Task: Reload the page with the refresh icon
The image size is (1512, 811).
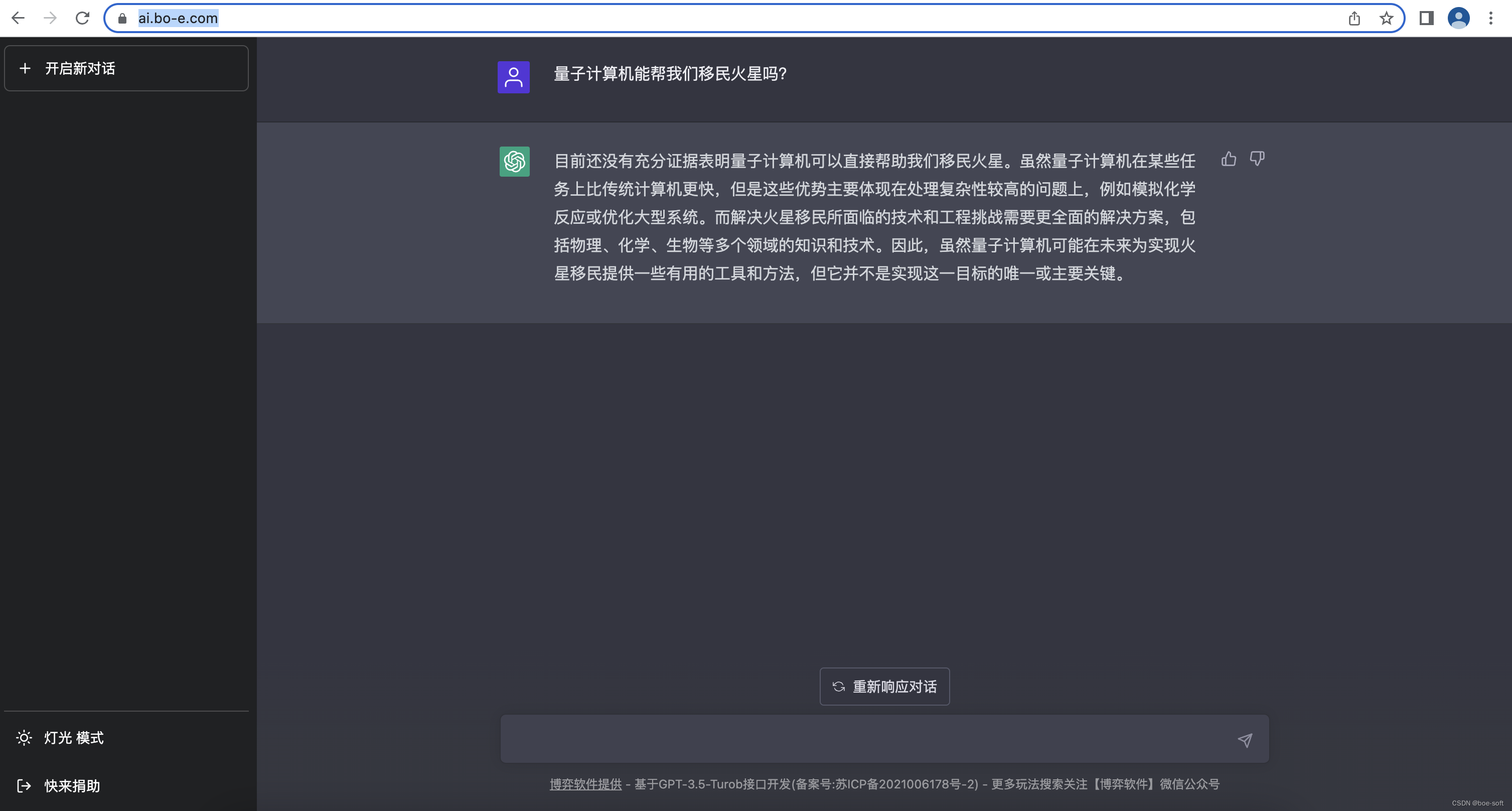Action: pos(83,18)
